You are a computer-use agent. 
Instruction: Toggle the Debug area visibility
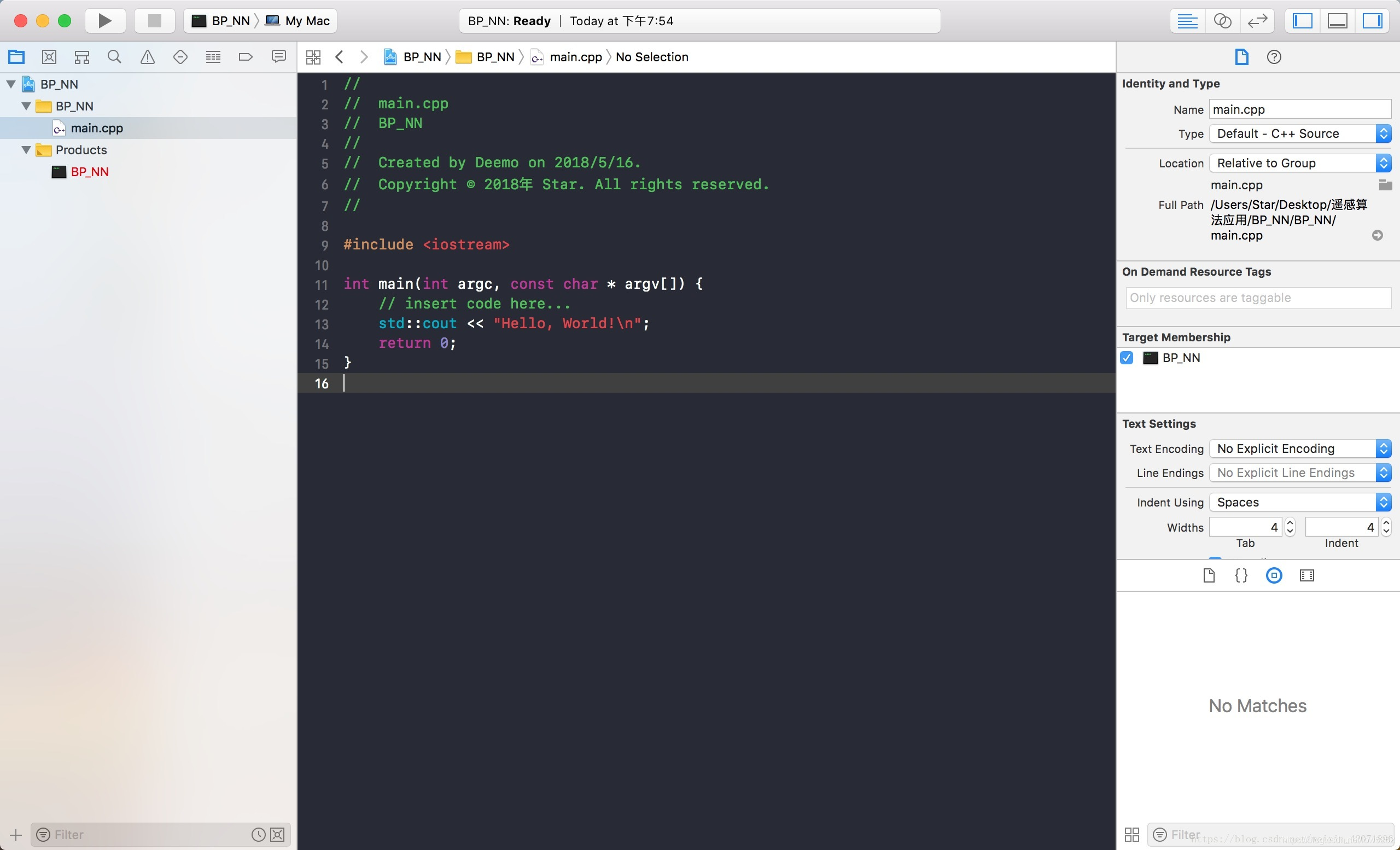click(1337, 21)
